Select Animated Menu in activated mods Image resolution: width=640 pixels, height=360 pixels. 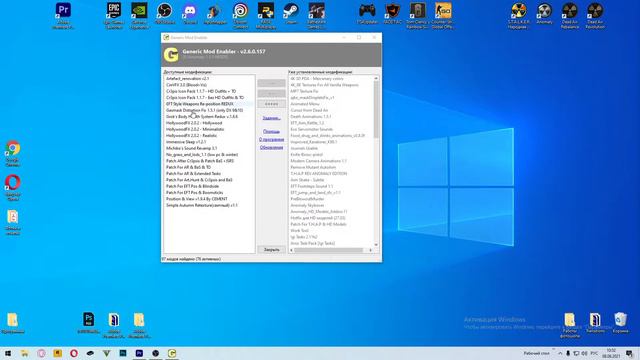[x=305, y=104]
